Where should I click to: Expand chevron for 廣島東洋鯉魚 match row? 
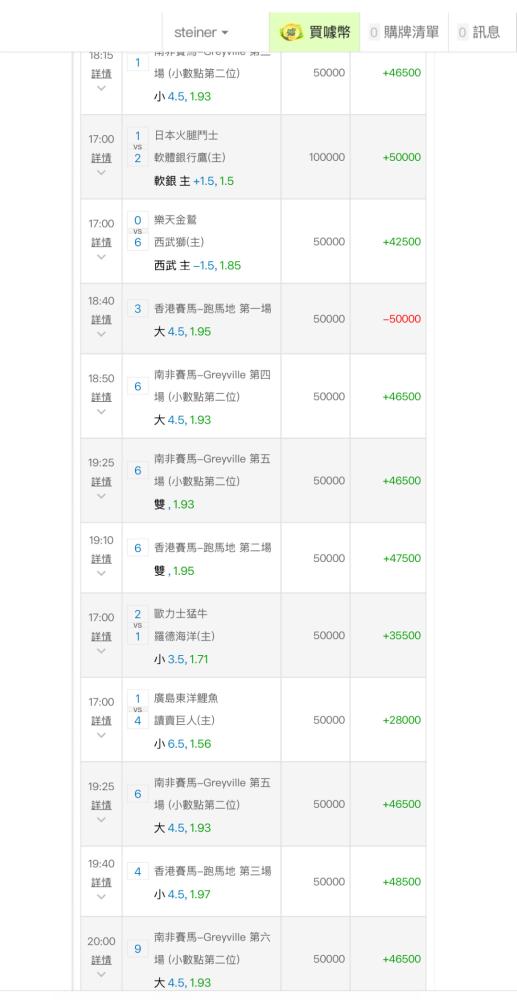[x=101, y=735]
